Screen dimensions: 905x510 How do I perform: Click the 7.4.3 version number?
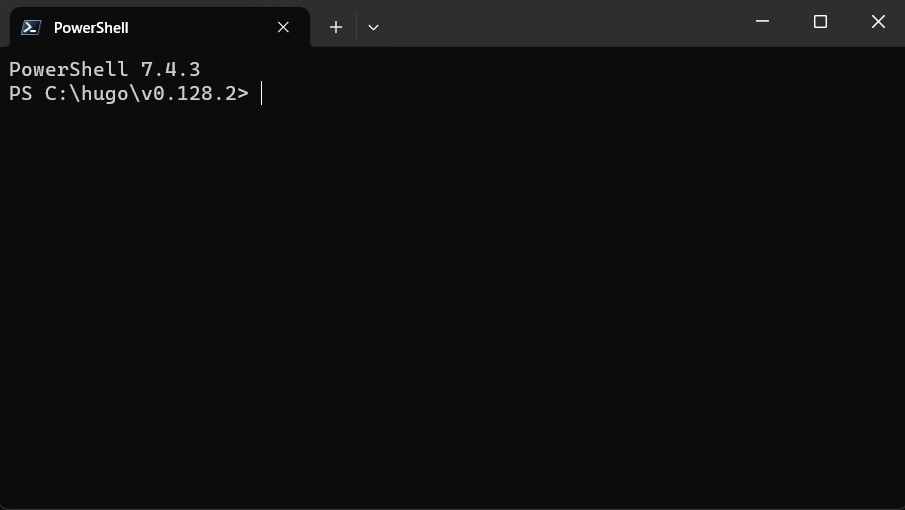(171, 70)
